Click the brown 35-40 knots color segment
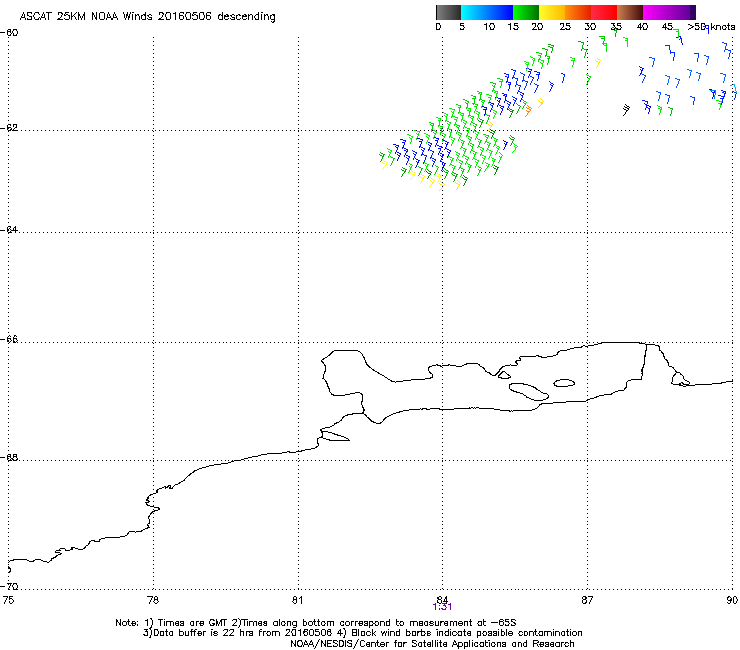The width and height of the screenshot is (740, 650). [630, 12]
